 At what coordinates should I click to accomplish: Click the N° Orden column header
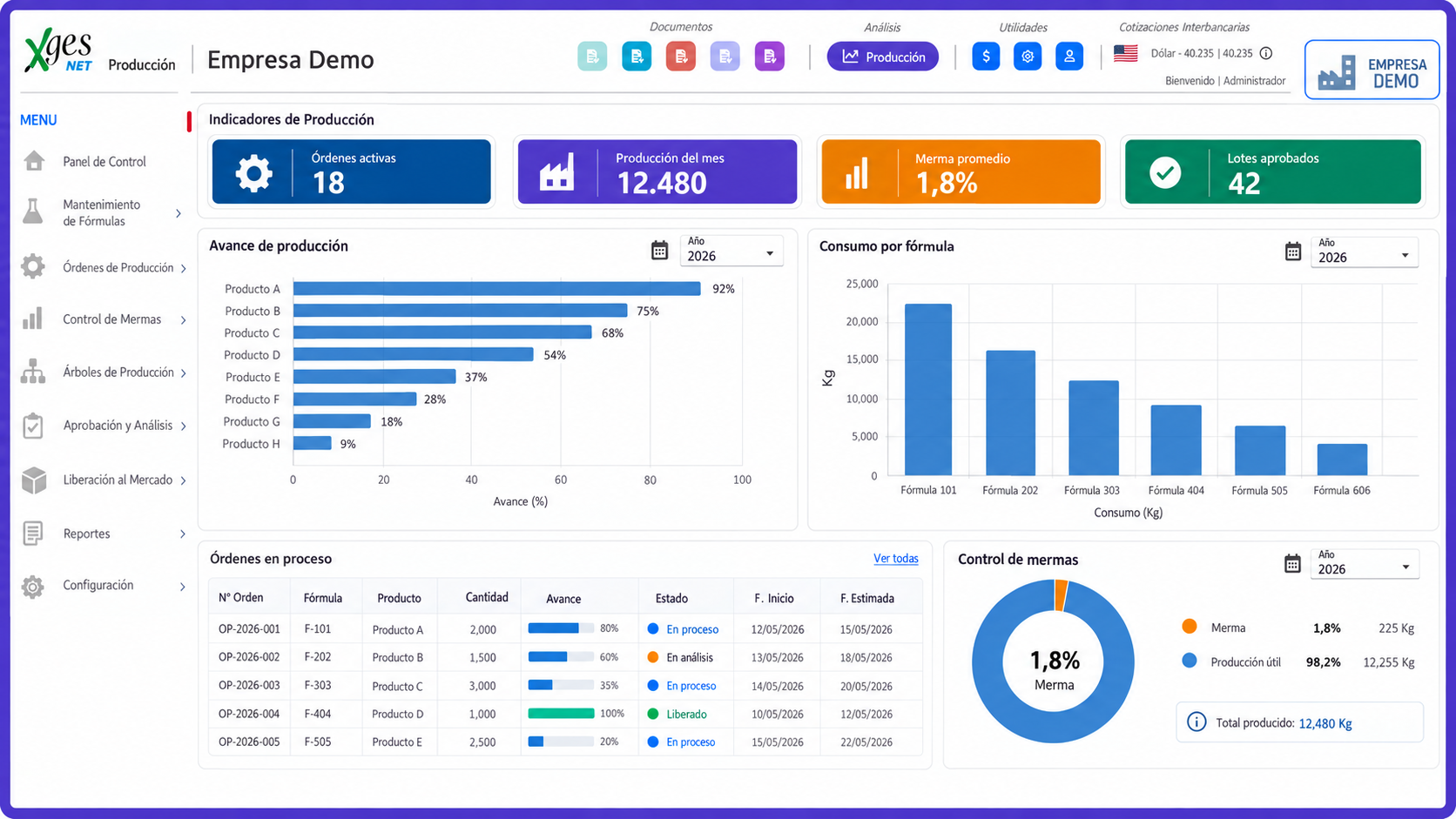click(240, 597)
